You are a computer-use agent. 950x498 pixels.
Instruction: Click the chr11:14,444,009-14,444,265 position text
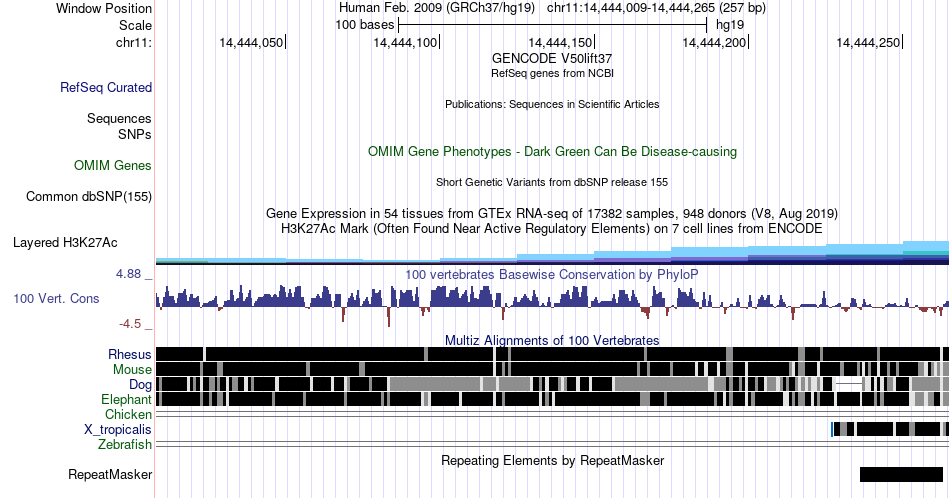coord(656,8)
